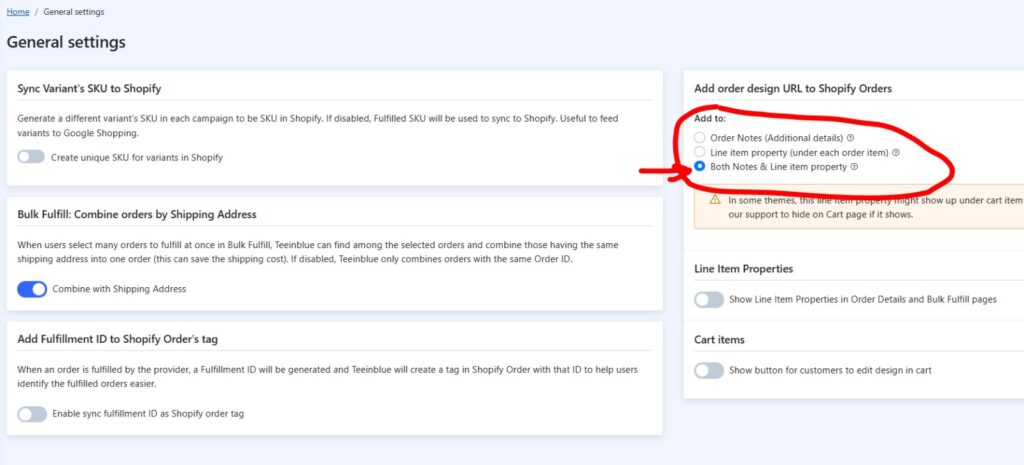Click help icon after Both Notes option
1024x465 pixels.
coord(854,167)
